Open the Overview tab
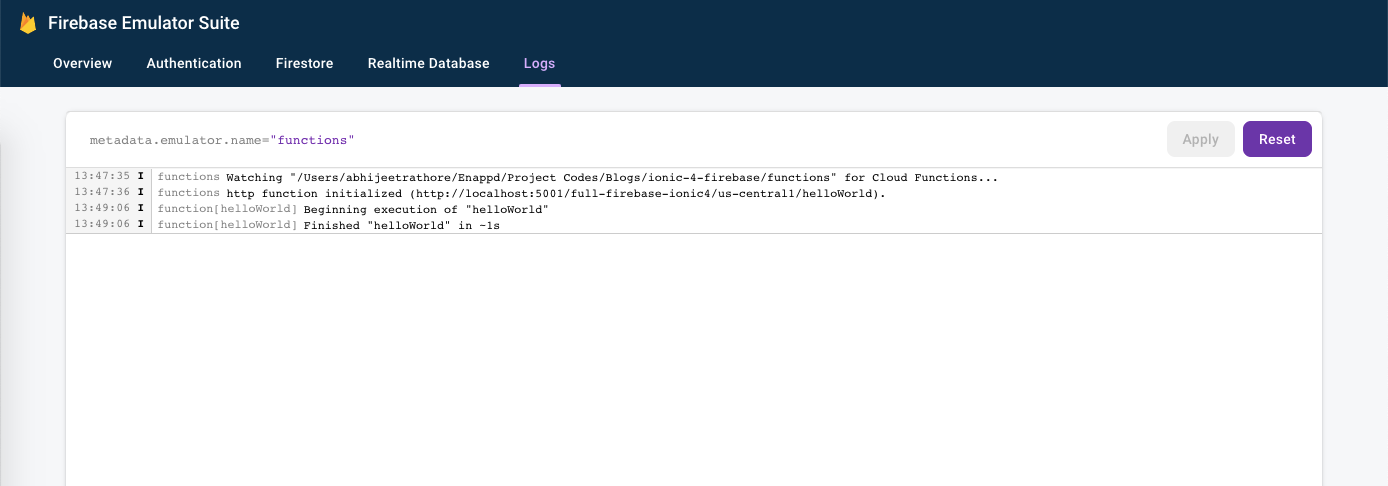The height and width of the screenshot is (486, 1388). point(83,63)
